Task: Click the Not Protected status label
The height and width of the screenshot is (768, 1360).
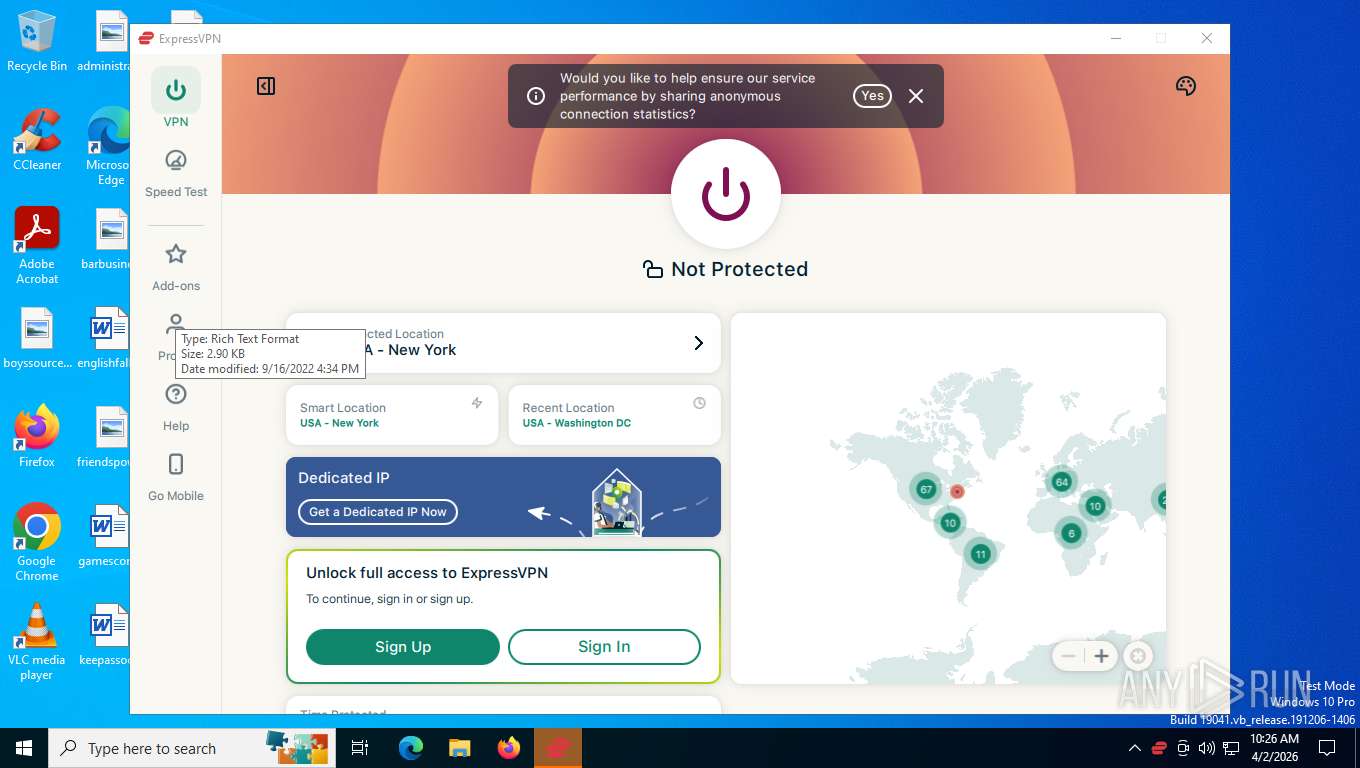Action: pos(739,269)
